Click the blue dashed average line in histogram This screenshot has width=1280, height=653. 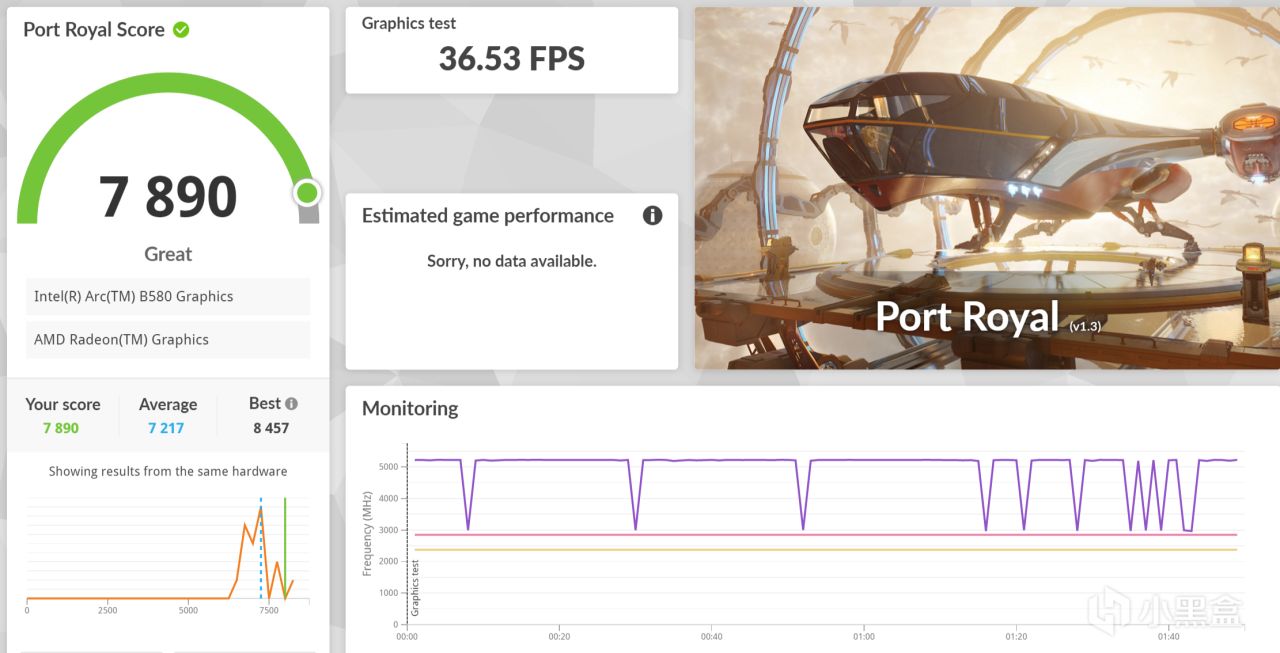coord(261,548)
